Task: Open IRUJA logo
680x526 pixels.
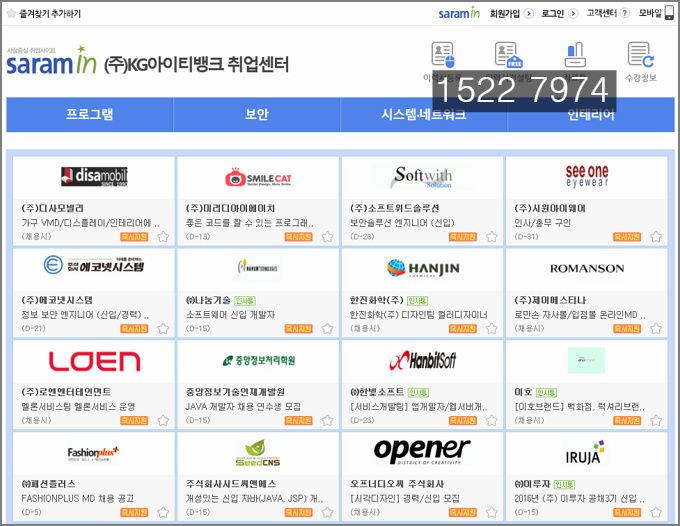Action: click(x=585, y=452)
